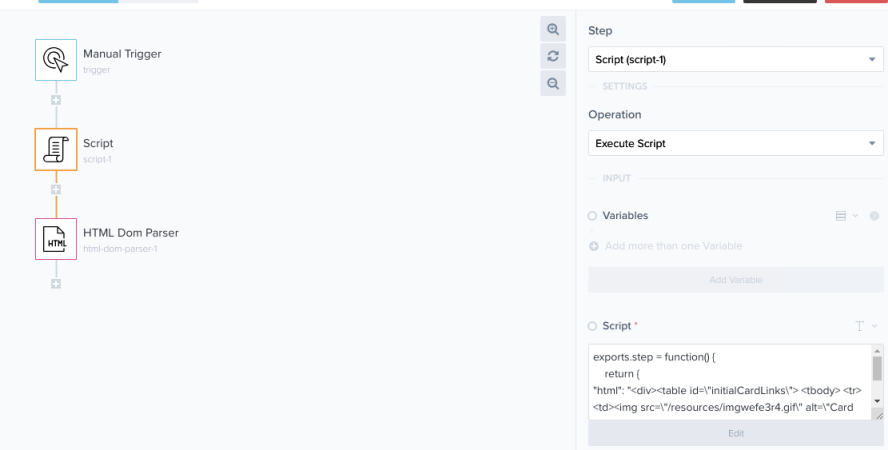Toggle the Variables radio circle
Viewport: 888px width, 450px height.
[593, 216]
